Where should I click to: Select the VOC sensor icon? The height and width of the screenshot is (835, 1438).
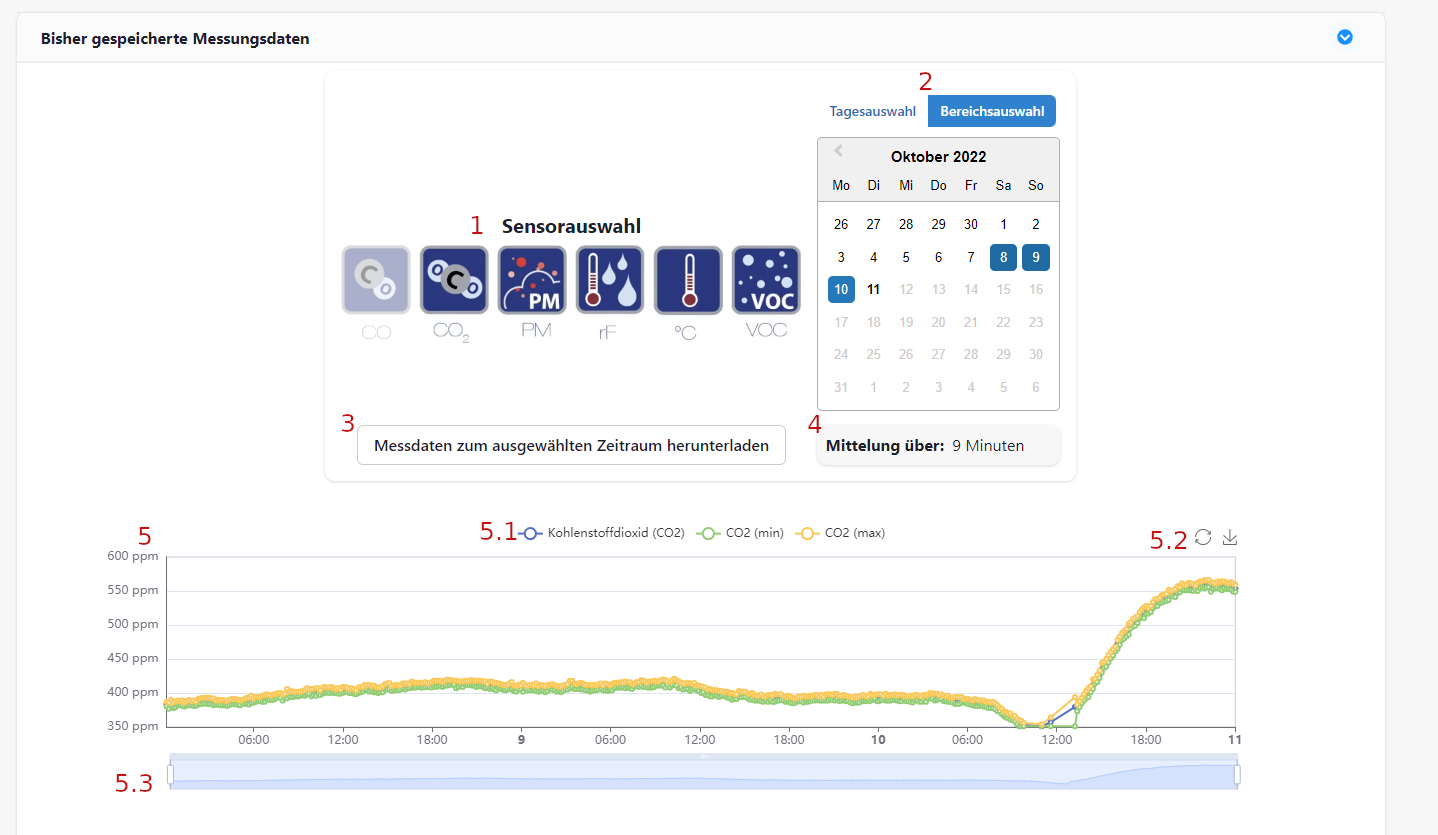[766, 280]
